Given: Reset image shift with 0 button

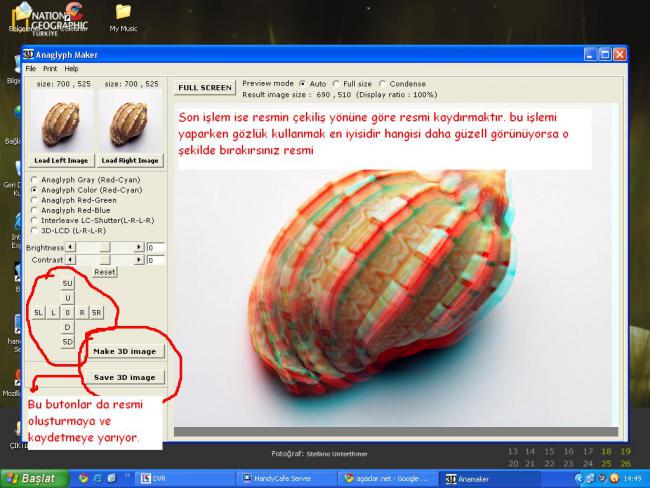Looking at the screenshot, I should point(68,313).
